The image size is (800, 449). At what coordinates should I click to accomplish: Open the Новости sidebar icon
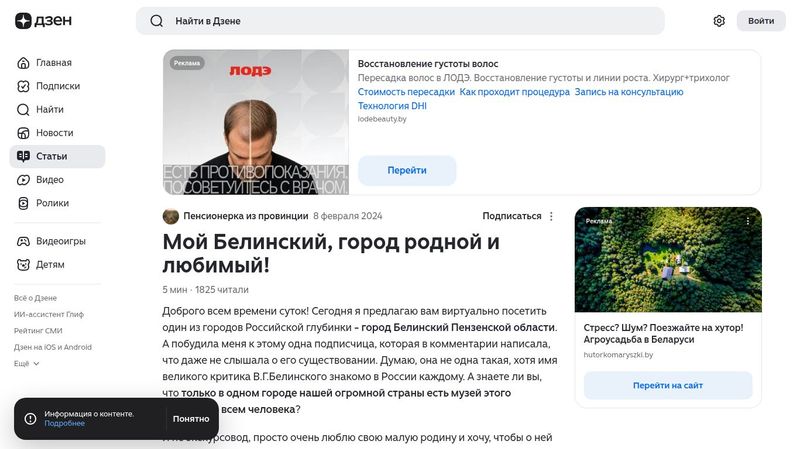pos(23,133)
